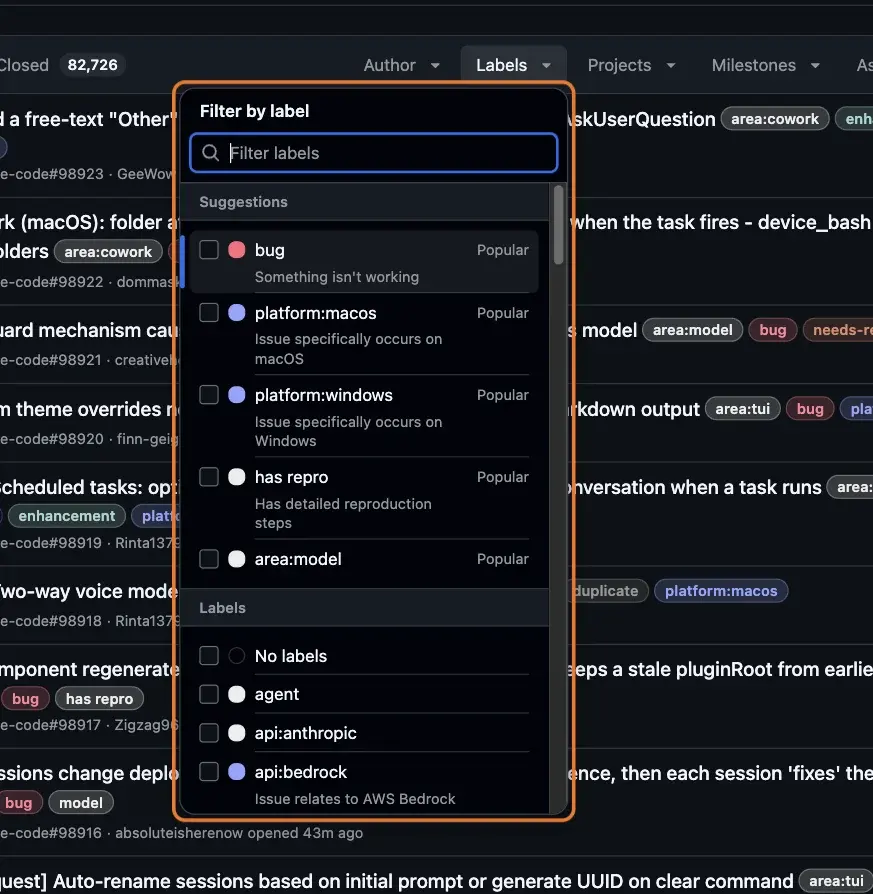Check the has repro checkbox

(x=209, y=477)
